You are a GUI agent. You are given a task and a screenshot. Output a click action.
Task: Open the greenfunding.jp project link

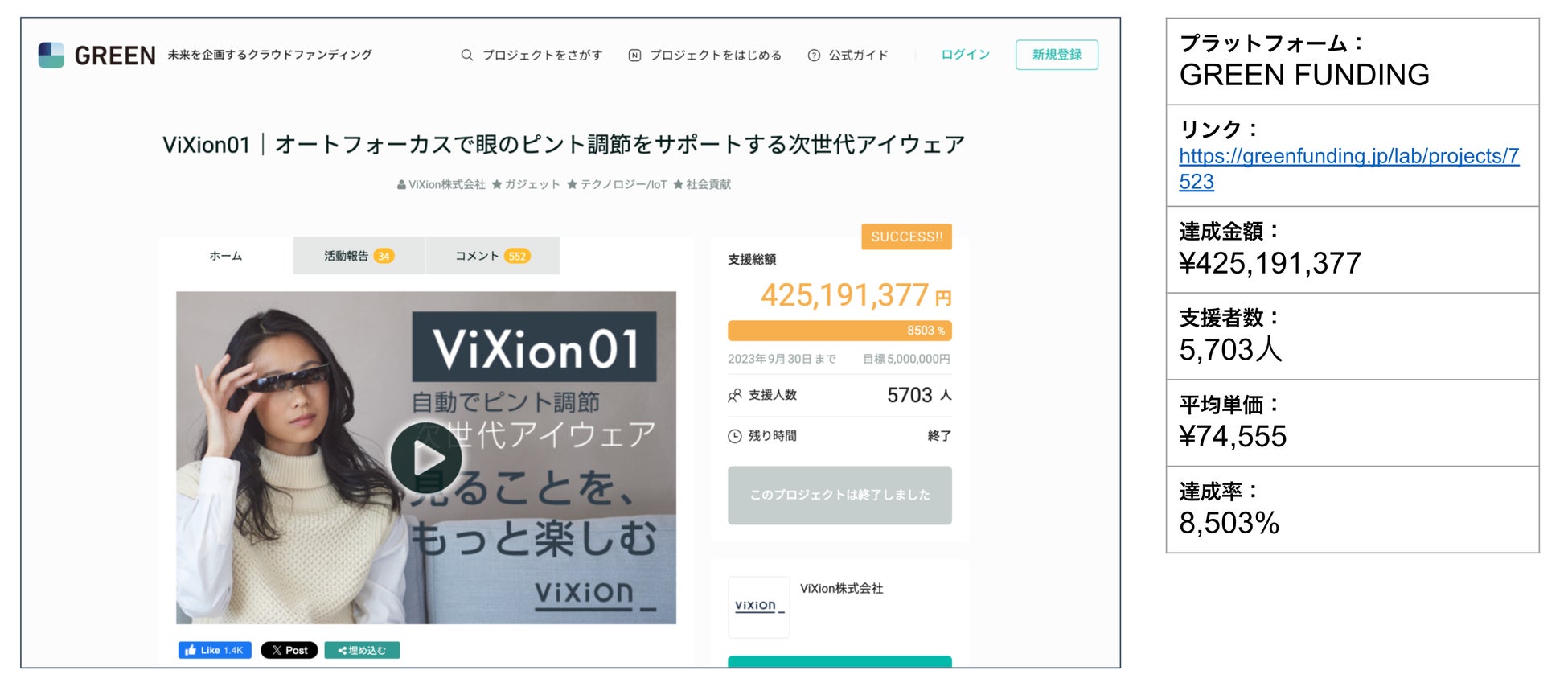click(1348, 168)
